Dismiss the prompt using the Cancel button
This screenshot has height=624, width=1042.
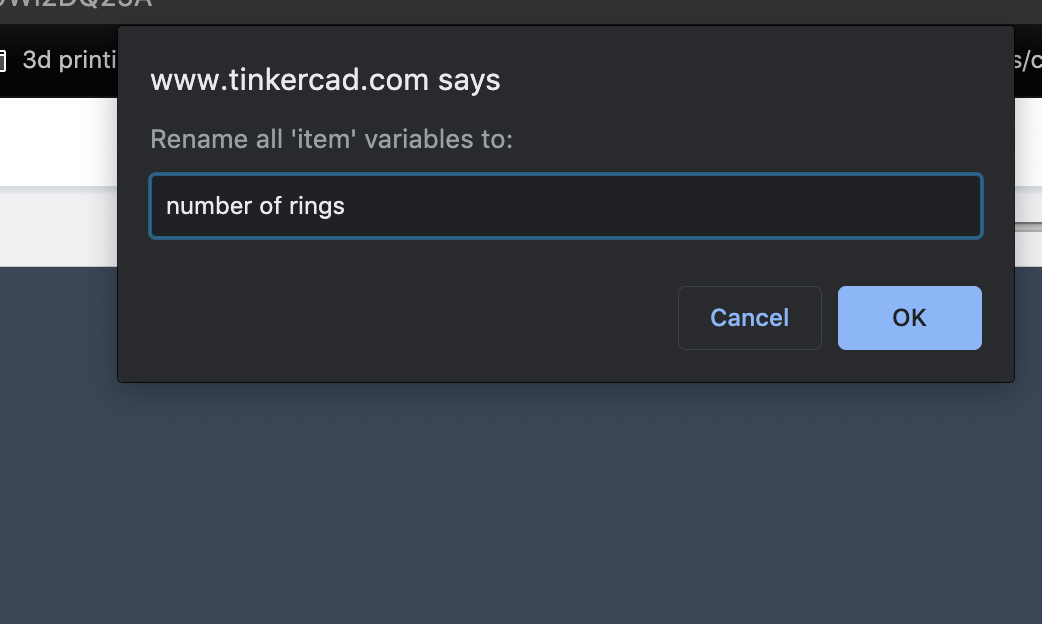(749, 318)
